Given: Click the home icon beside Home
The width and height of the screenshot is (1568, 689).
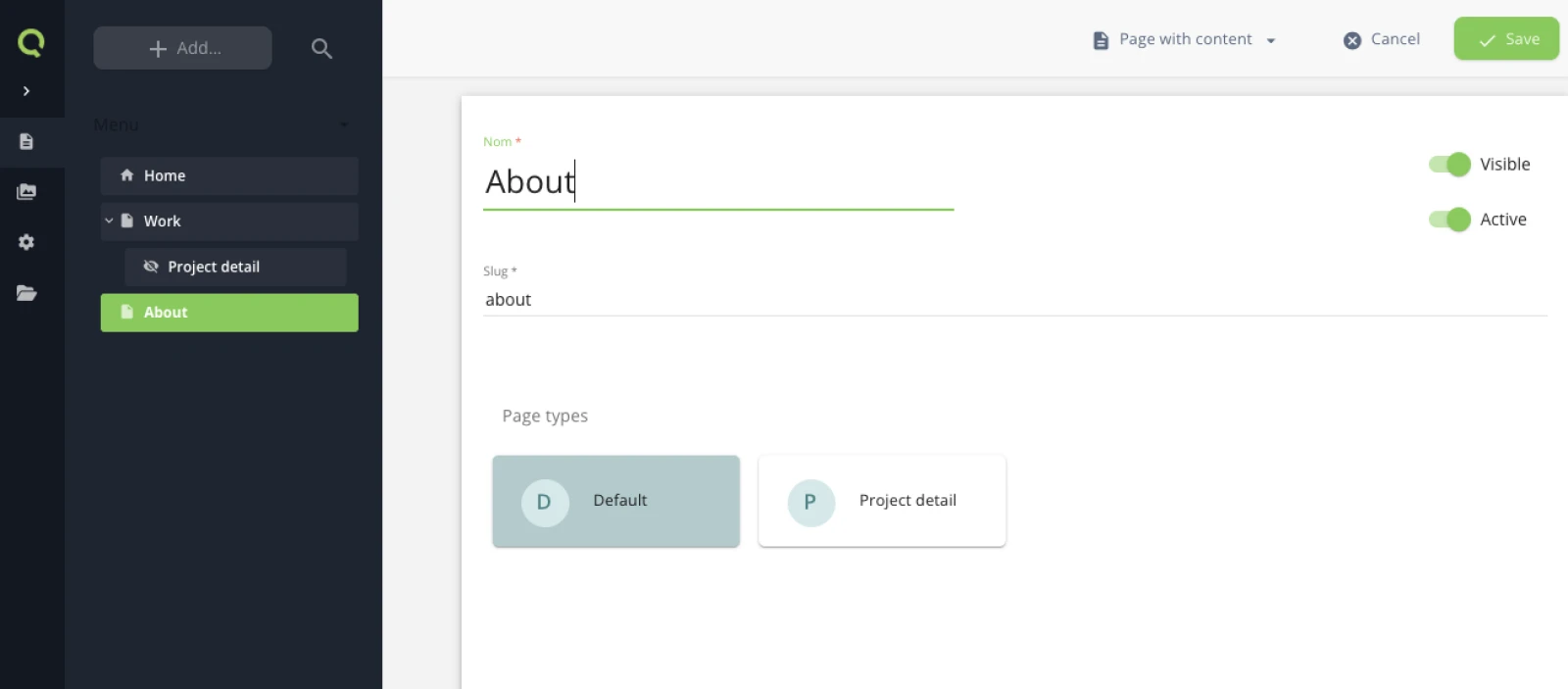Looking at the screenshot, I should point(126,175).
